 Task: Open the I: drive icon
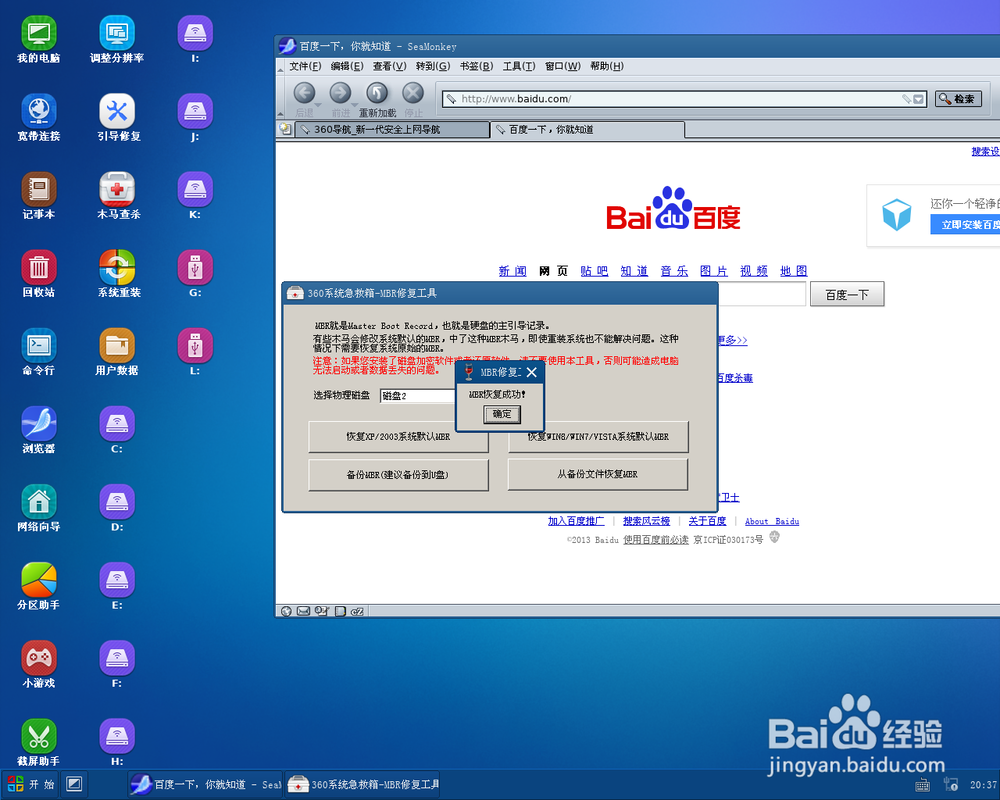195,39
